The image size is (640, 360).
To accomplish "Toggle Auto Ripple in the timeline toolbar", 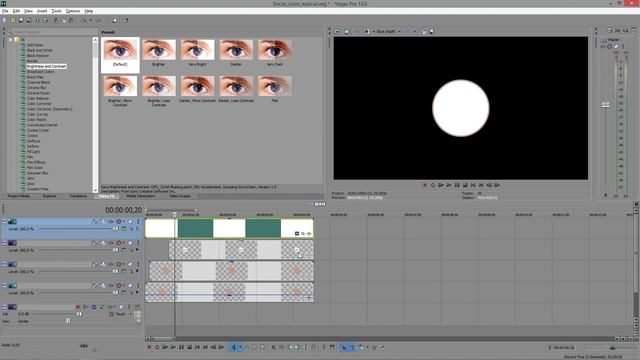I will tap(360, 347).
